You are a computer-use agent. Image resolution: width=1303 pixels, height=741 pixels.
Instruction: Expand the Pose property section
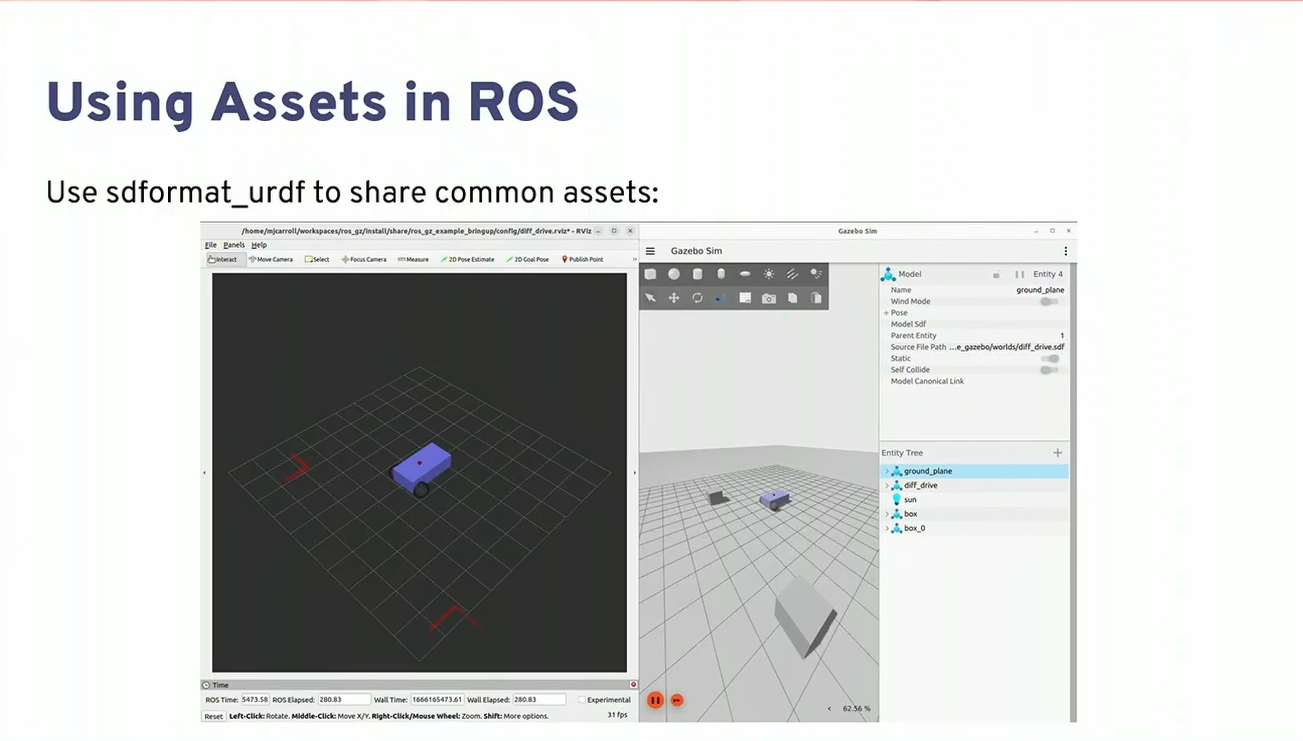(x=886, y=313)
